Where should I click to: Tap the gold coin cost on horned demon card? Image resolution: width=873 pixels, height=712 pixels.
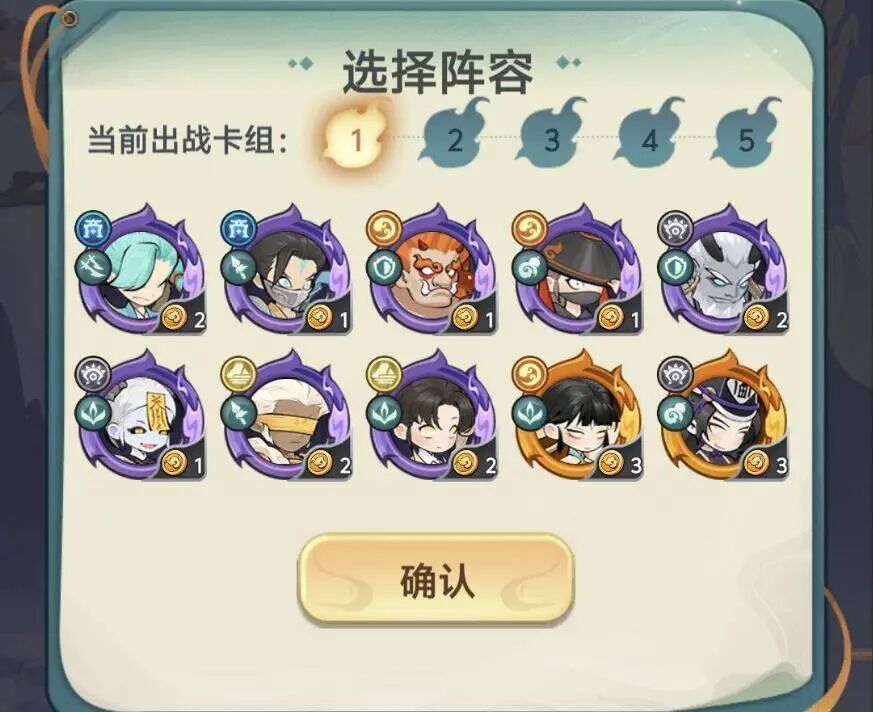757,318
